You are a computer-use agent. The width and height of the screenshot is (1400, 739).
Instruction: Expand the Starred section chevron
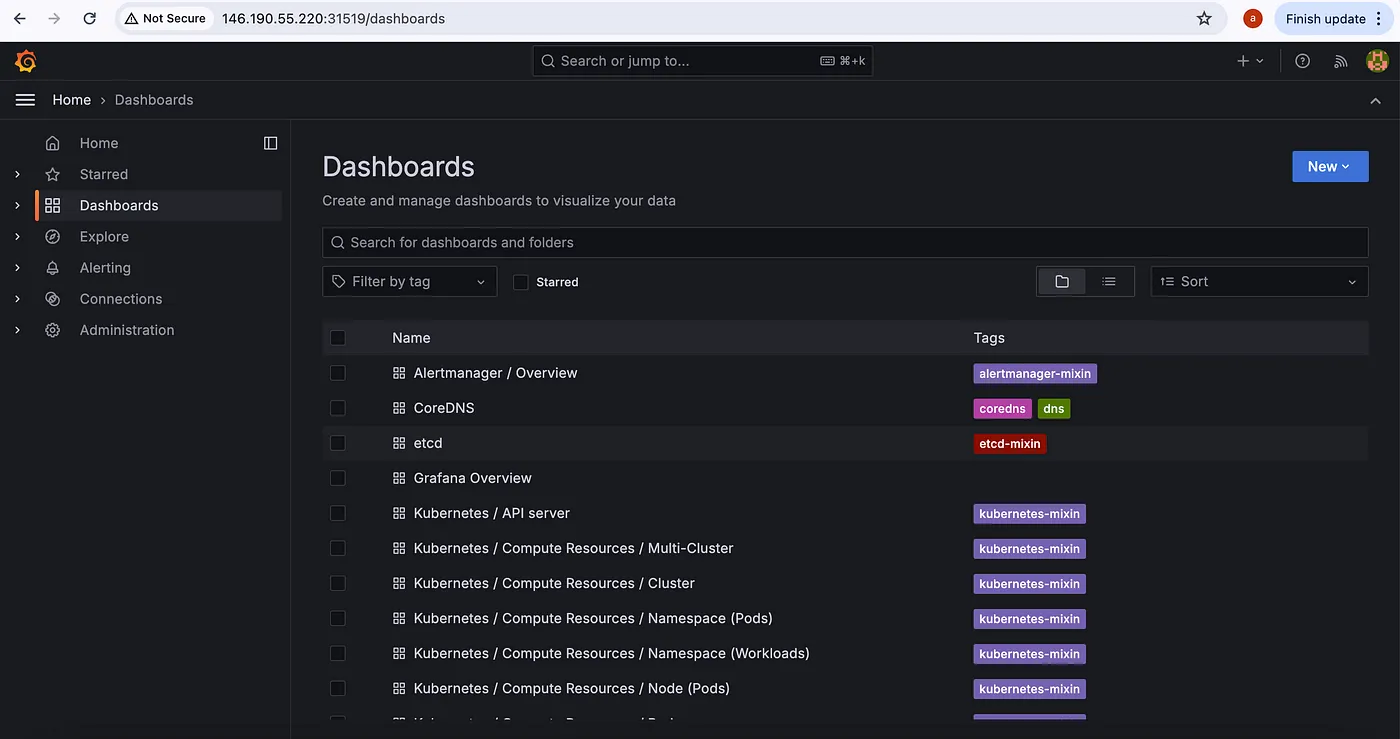coord(17,174)
